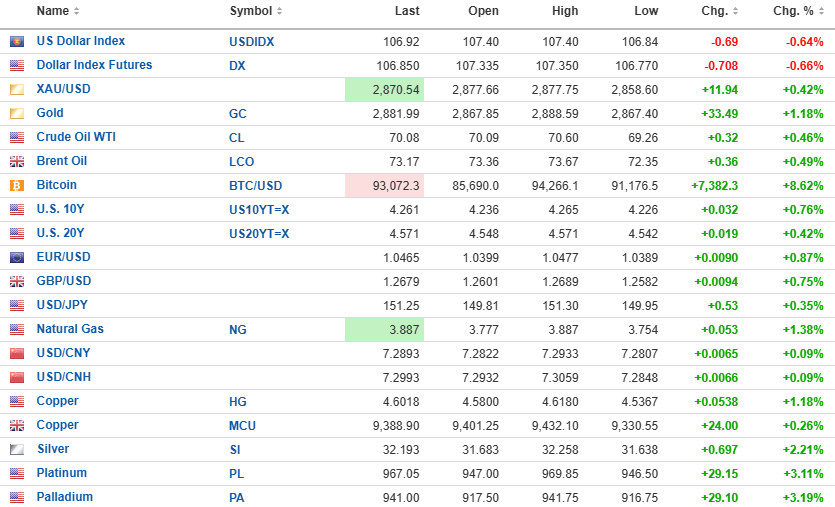Image resolution: width=835 pixels, height=507 pixels.
Task: Click the US flag icon beside Natural Gas
Action: coord(17,330)
